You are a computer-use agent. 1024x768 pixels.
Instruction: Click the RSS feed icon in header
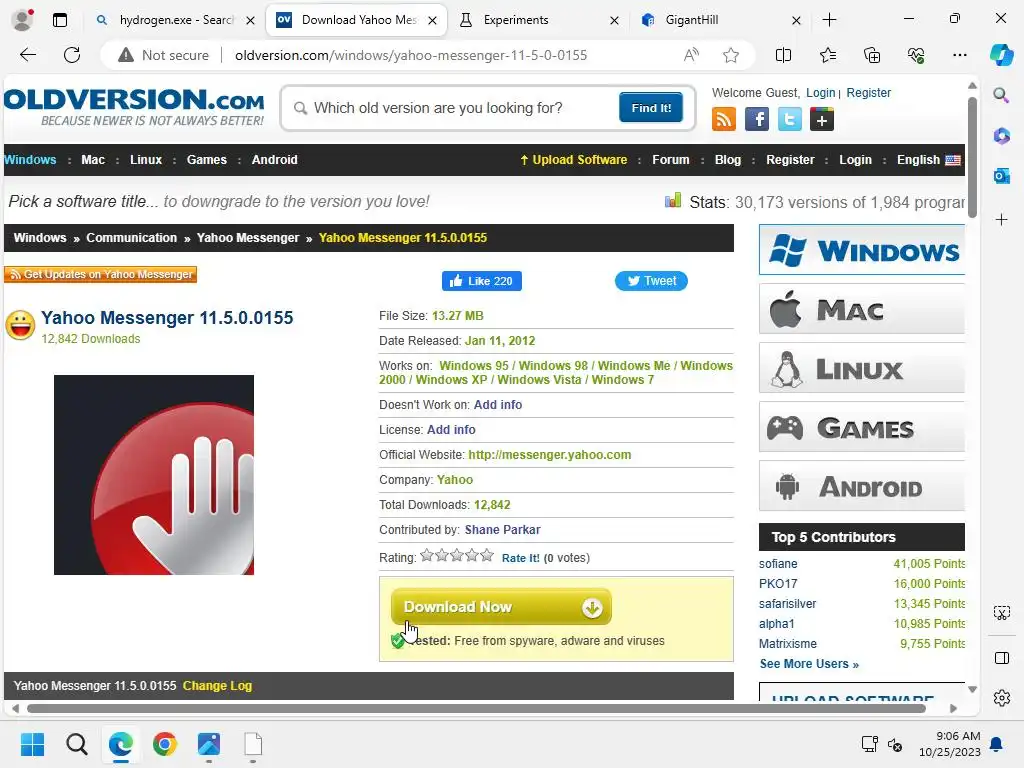724,120
